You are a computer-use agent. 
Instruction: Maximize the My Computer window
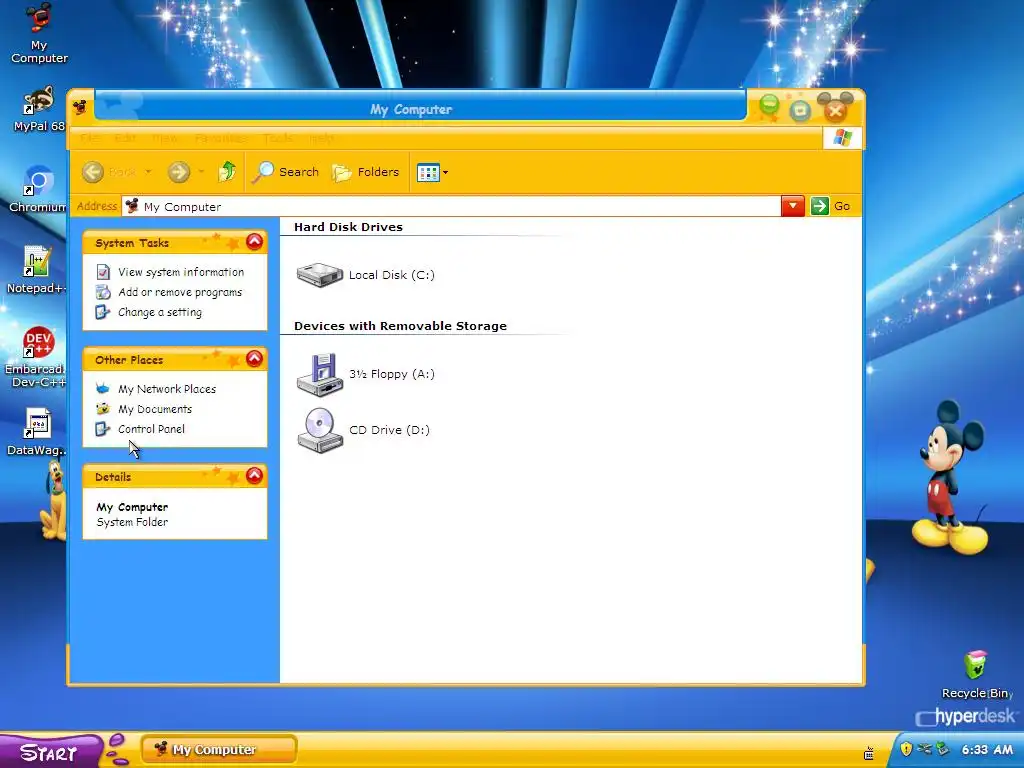pyautogui.click(x=800, y=111)
